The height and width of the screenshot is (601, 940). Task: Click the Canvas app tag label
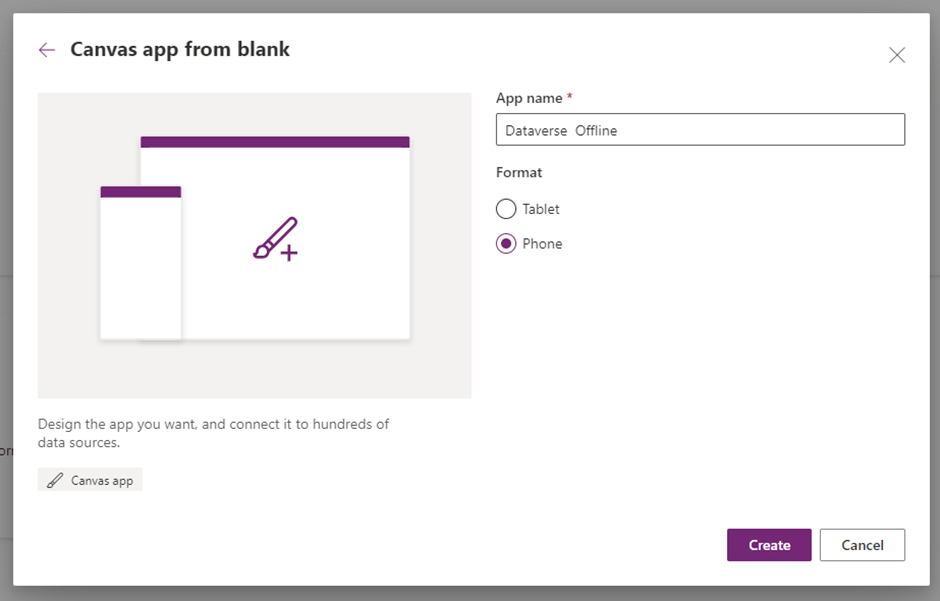[x=101, y=481]
